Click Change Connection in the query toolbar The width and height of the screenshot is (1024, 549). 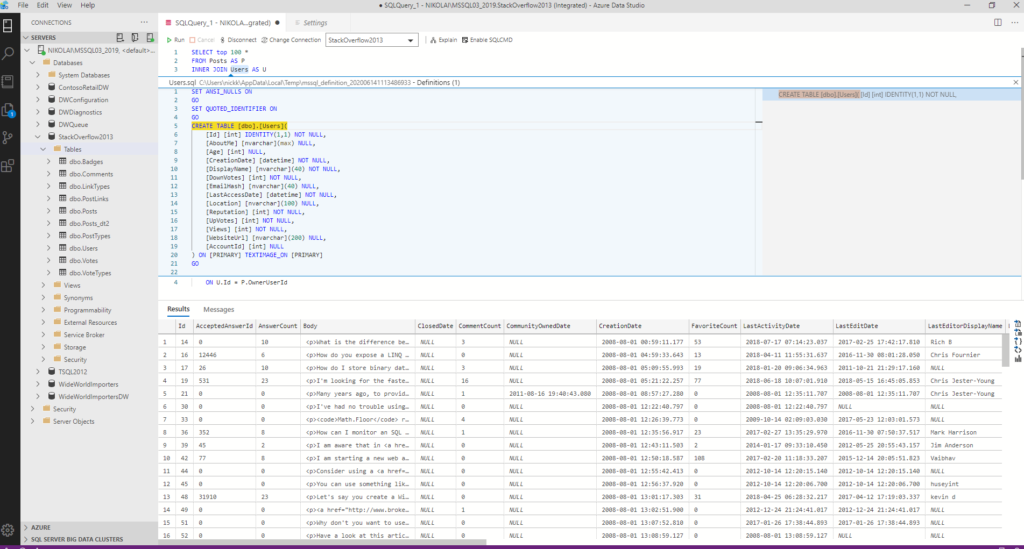[291, 40]
